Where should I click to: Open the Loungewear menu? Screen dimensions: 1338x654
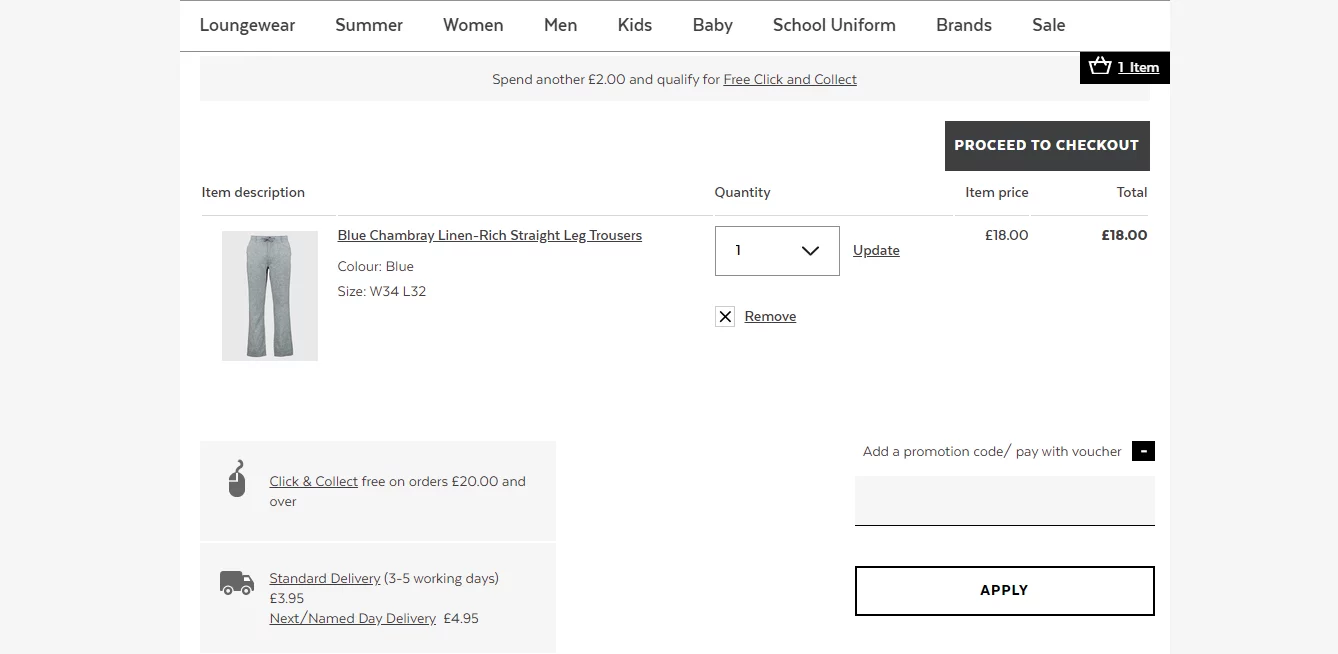pos(247,25)
